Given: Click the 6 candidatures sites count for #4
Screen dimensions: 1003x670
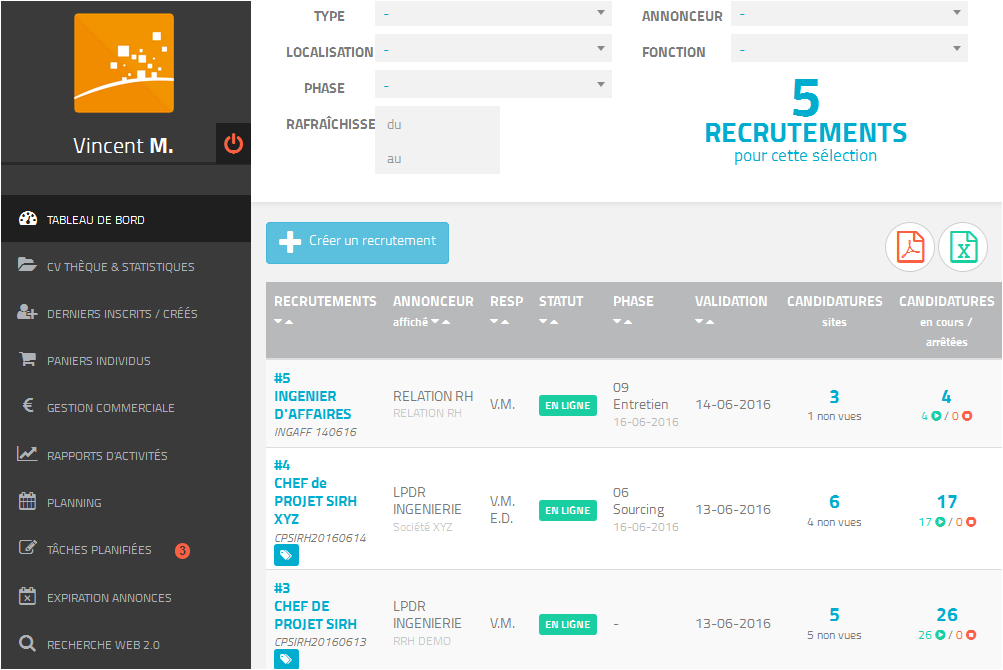Looking at the screenshot, I should (x=834, y=502).
